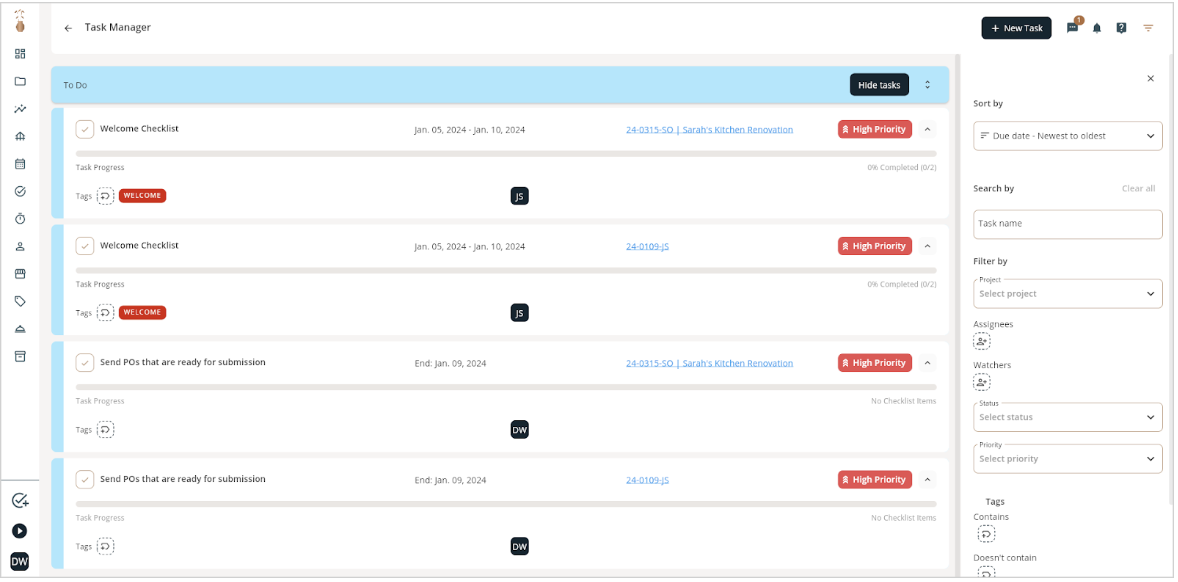Image resolution: width=1178 pixels, height=582 pixels.
Task: Open the Sort by due date dropdown
Action: (x=1068, y=136)
